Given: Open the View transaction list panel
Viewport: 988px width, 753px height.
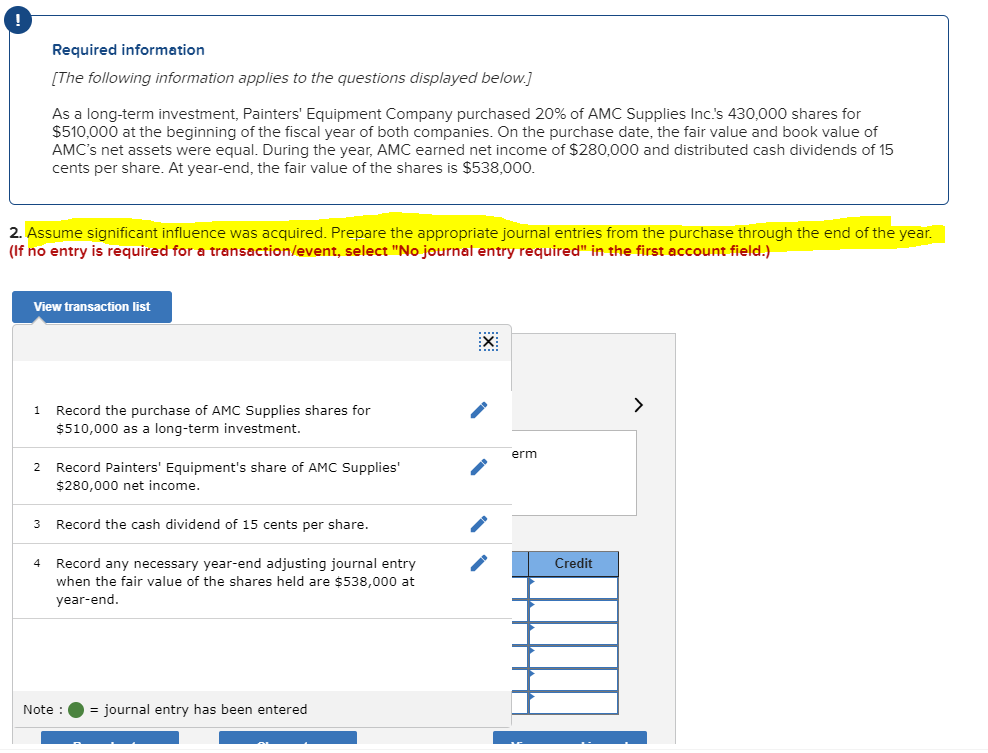Looking at the screenshot, I should (91, 307).
